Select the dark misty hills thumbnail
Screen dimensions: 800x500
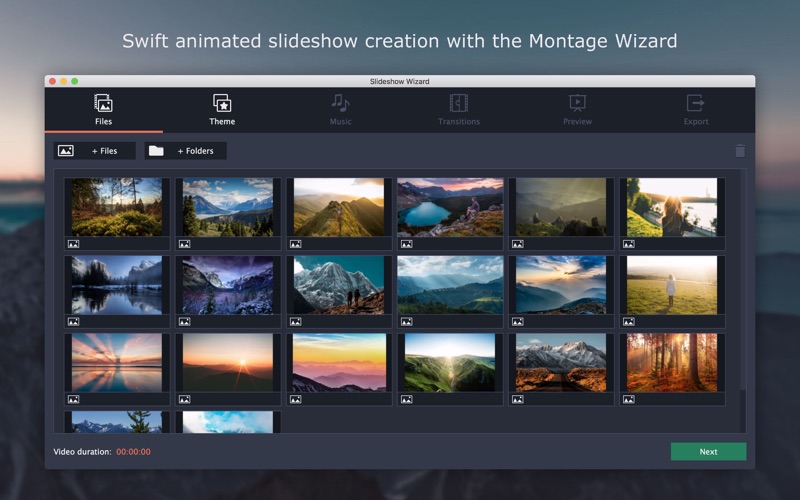(561, 207)
